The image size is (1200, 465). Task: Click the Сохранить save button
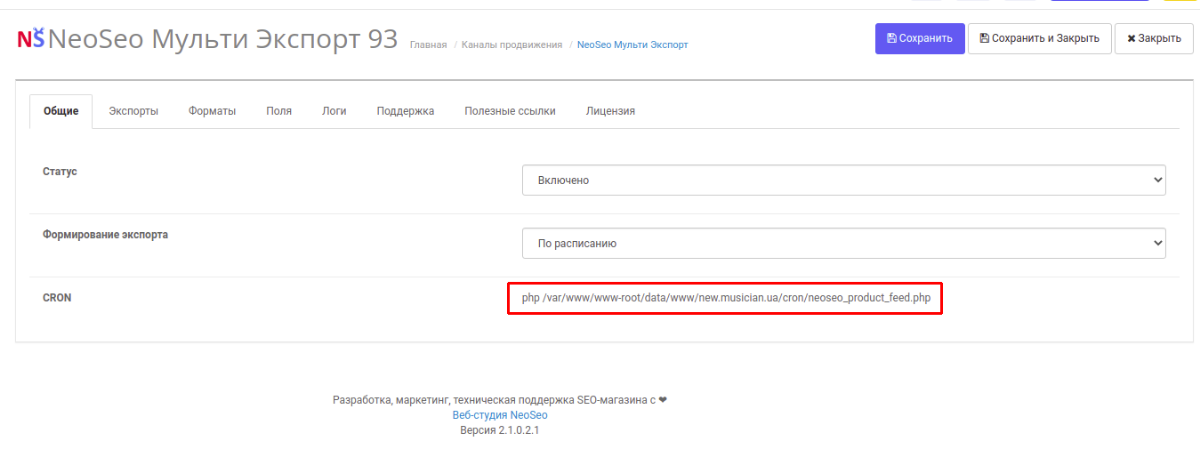(920, 38)
